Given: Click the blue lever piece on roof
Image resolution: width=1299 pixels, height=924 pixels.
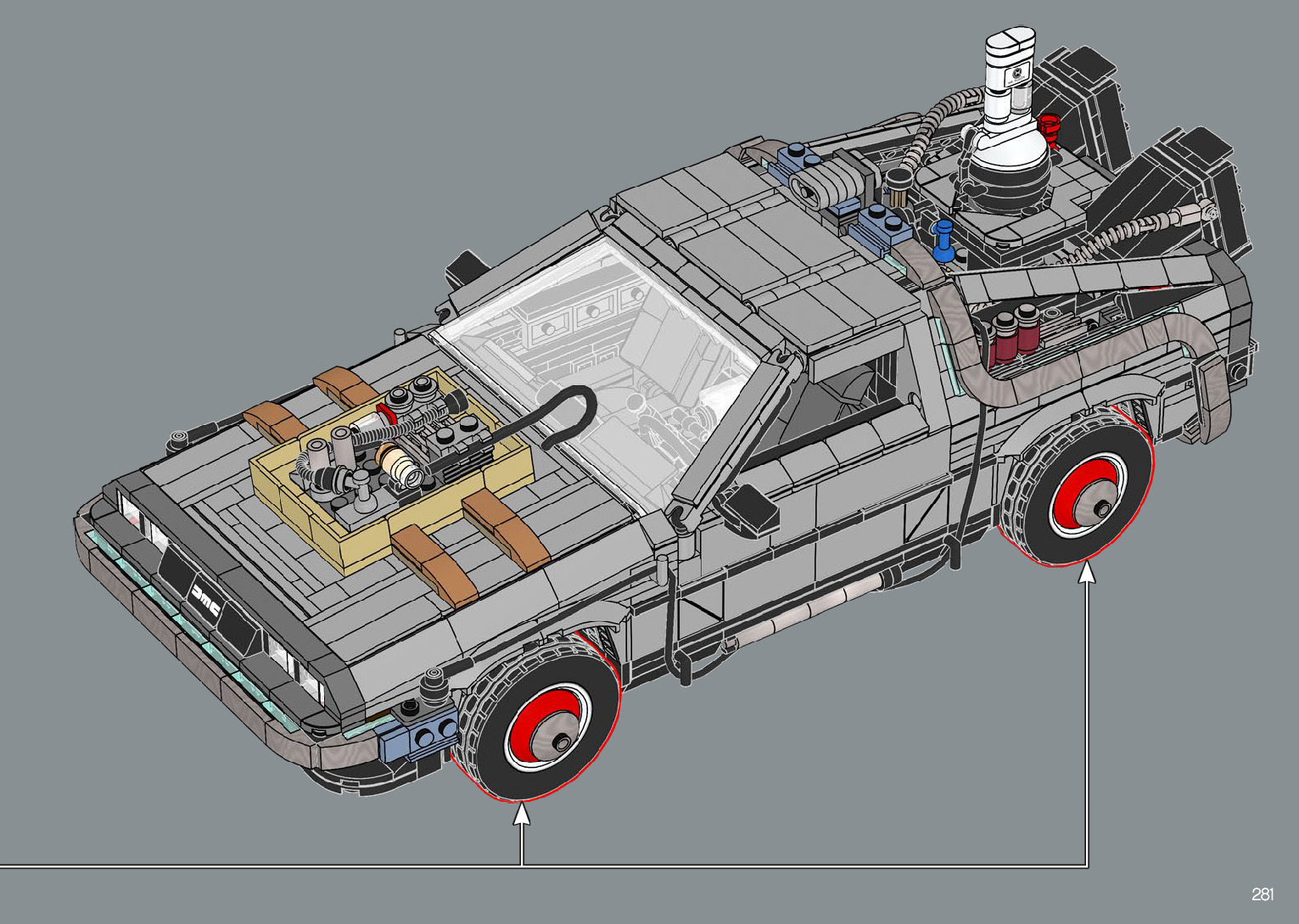Looking at the screenshot, I should point(941,240).
